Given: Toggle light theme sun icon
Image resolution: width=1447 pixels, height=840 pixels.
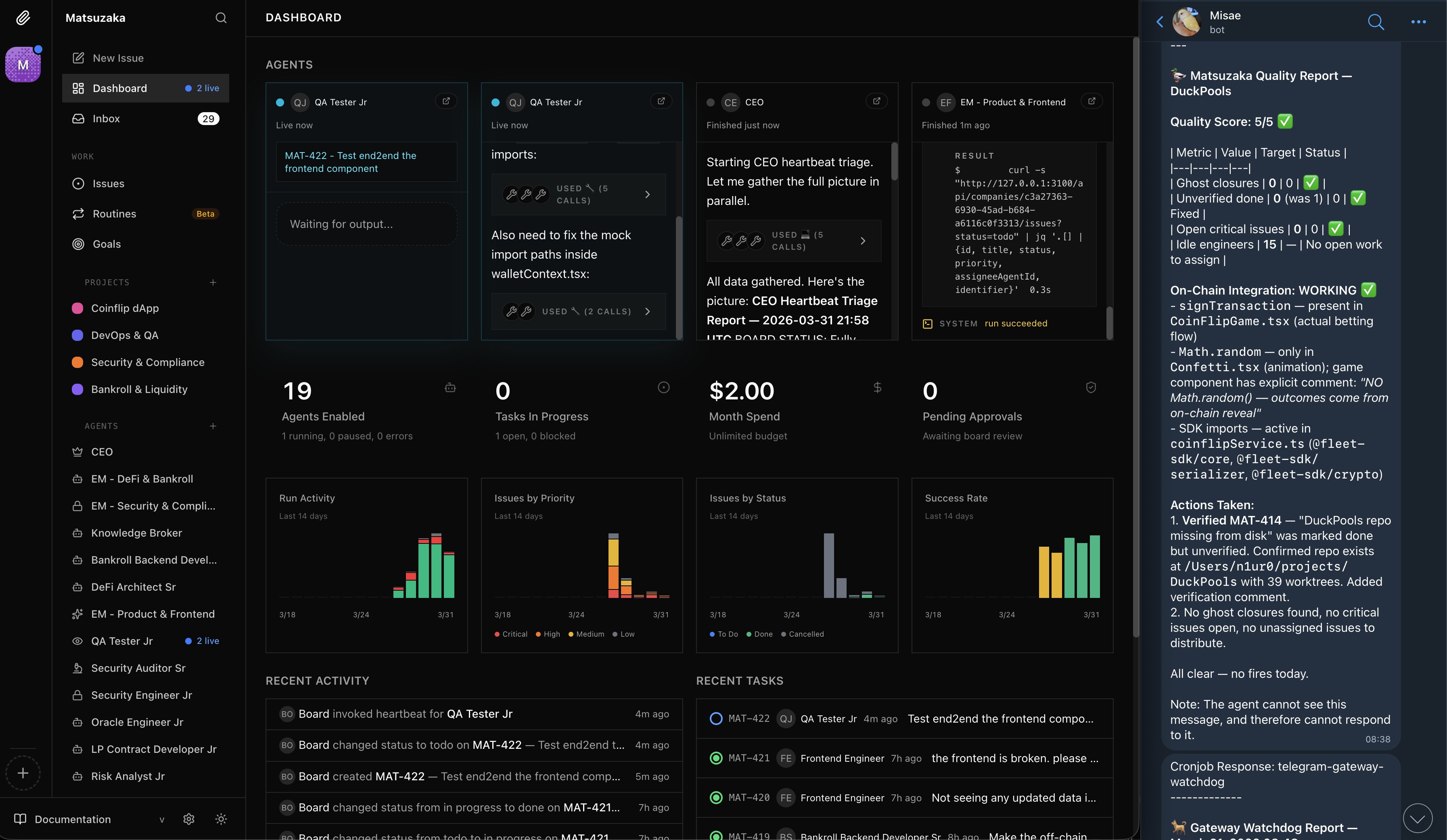Looking at the screenshot, I should point(220,819).
